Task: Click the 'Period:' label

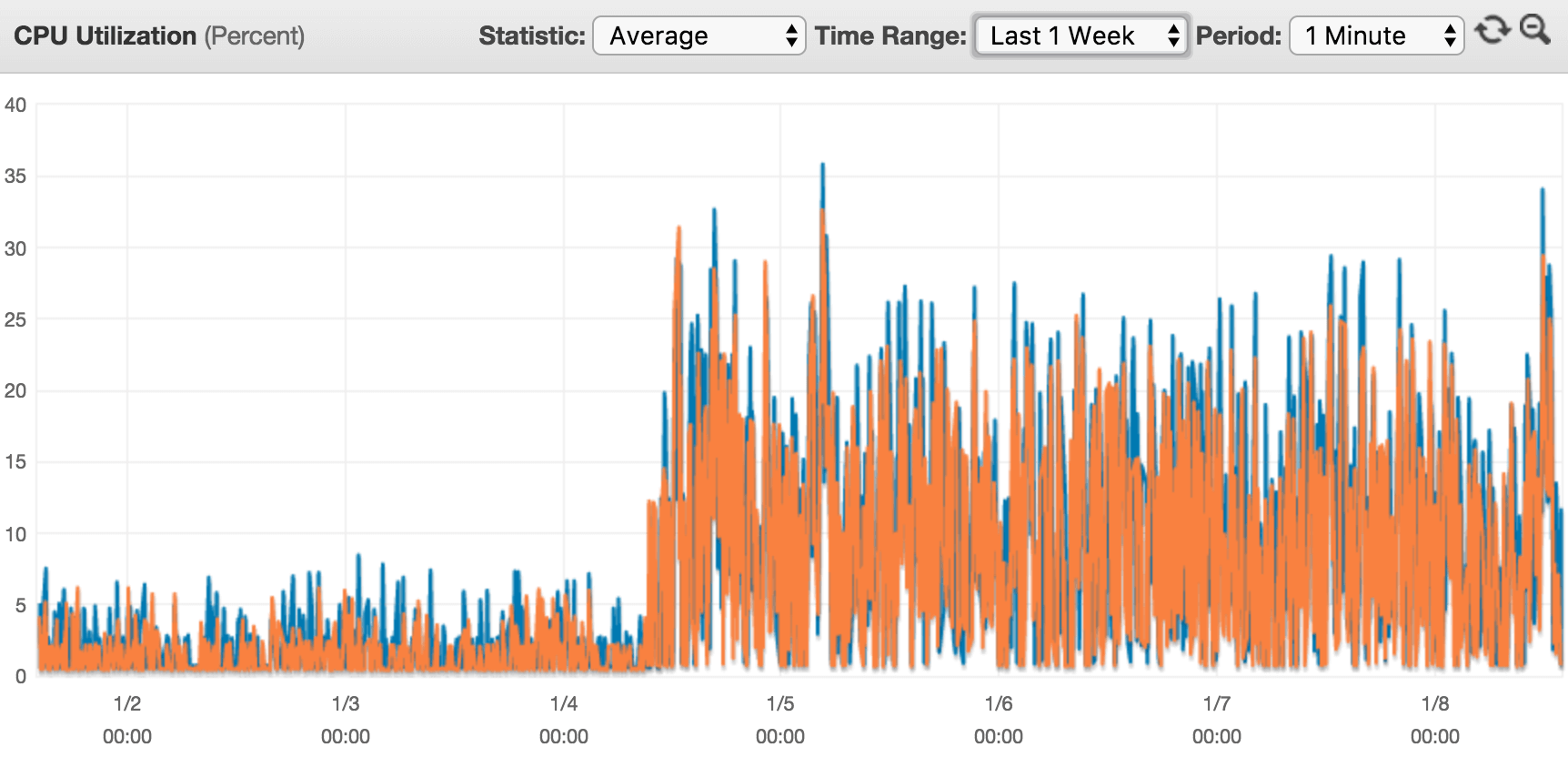Action: [1238, 36]
